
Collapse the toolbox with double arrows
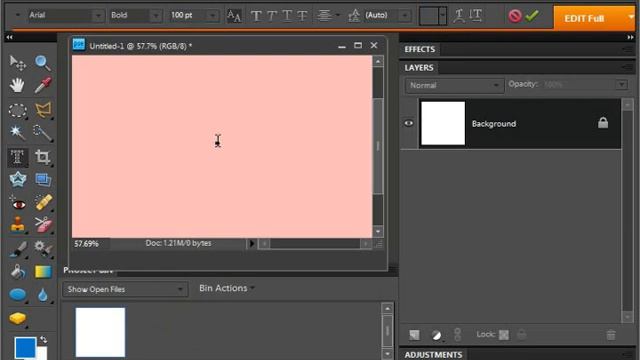click(9, 37)
